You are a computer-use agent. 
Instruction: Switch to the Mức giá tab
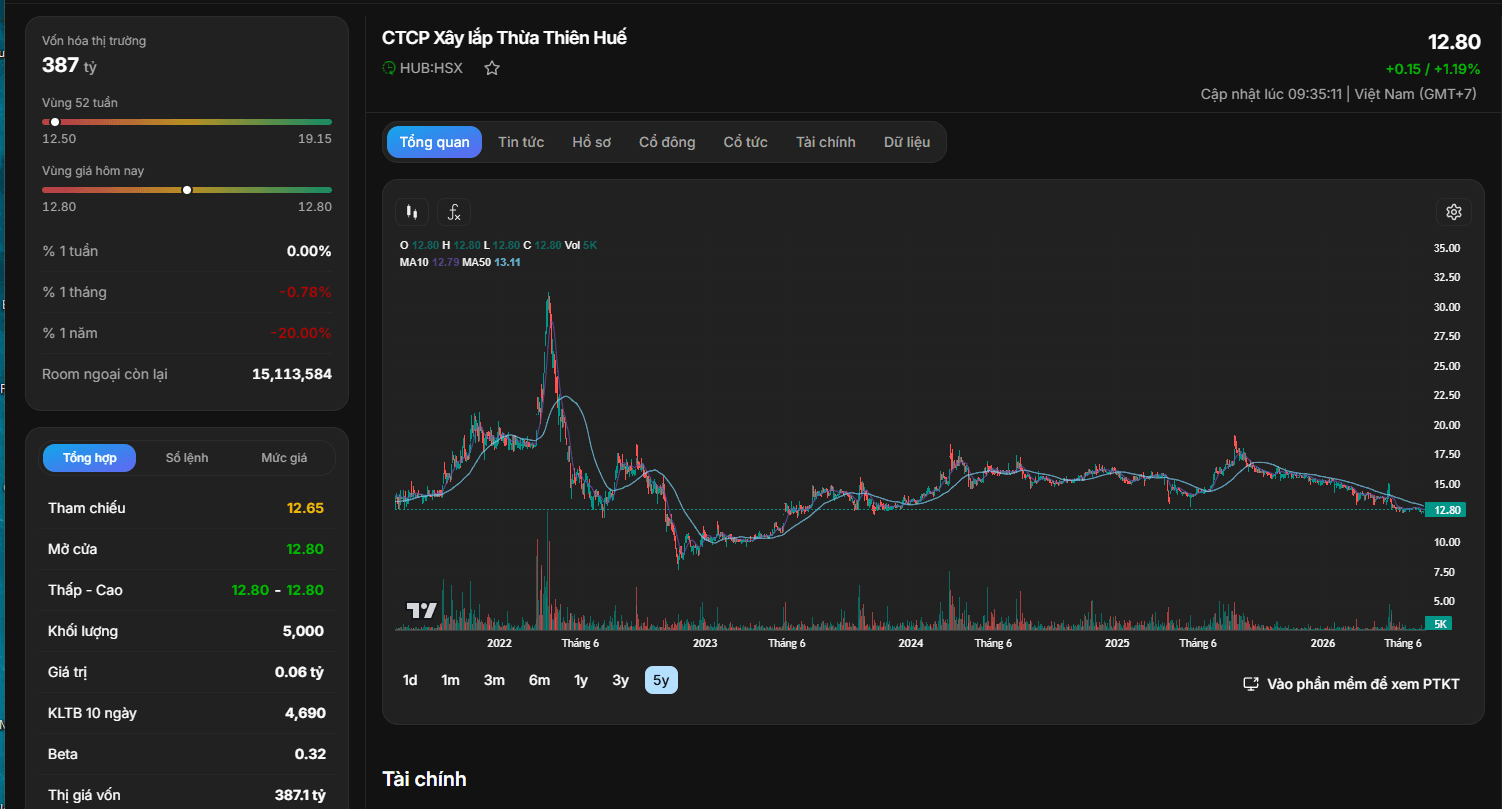click(284, 458)
